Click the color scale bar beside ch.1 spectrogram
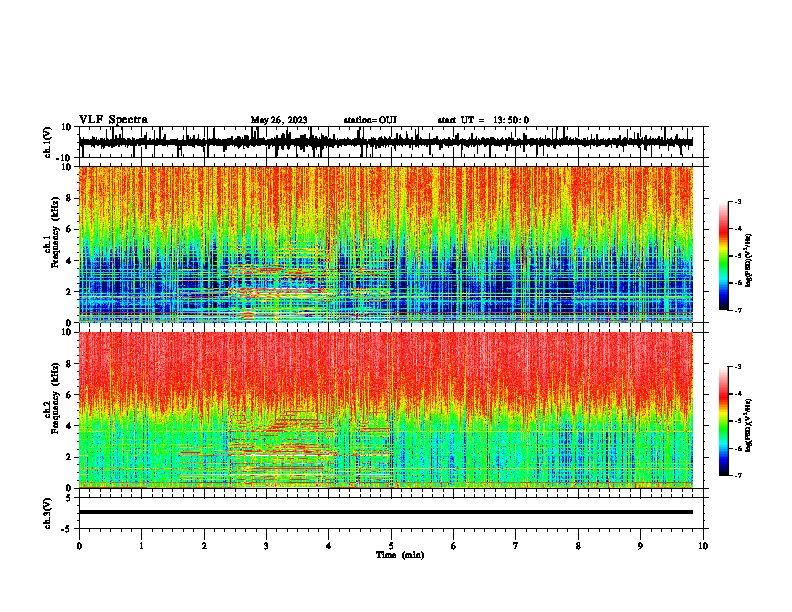Viewport: 792px width, 612px height. tap(724, 256)
